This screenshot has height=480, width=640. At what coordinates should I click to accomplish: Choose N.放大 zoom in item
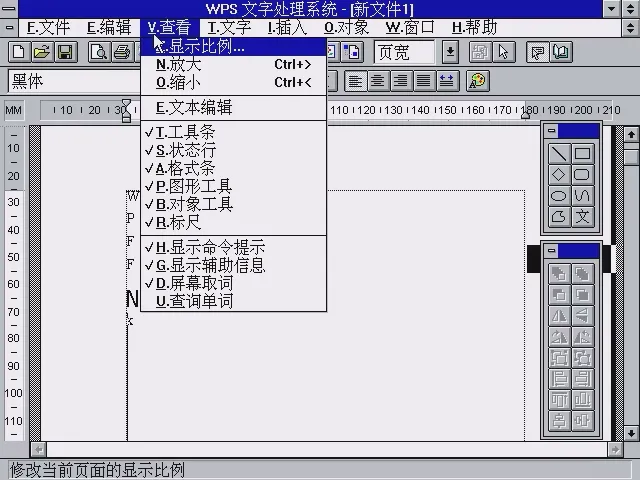[x=233, y=64]
